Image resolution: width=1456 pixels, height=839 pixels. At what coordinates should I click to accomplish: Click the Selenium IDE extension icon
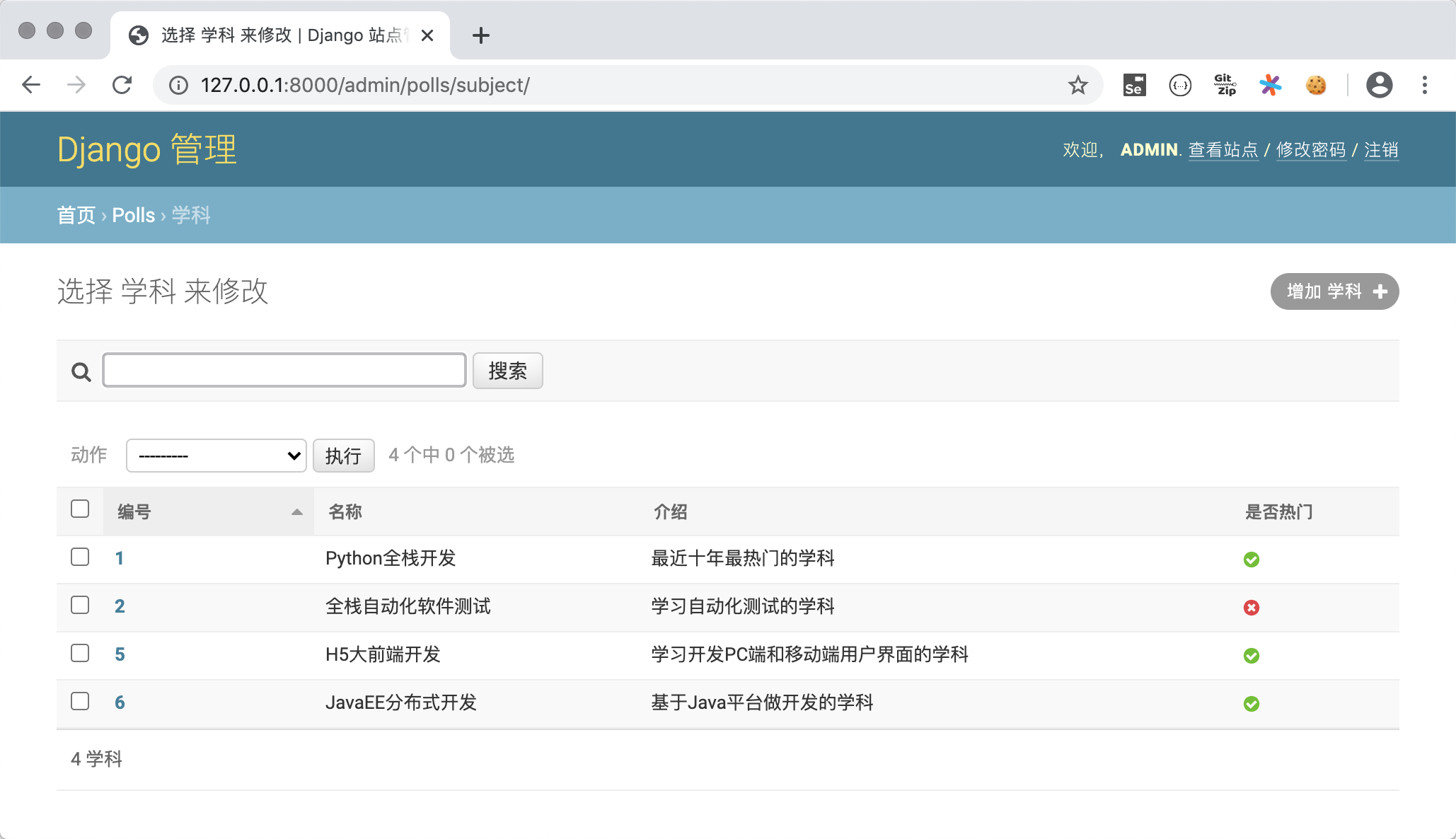(1134, 85)
